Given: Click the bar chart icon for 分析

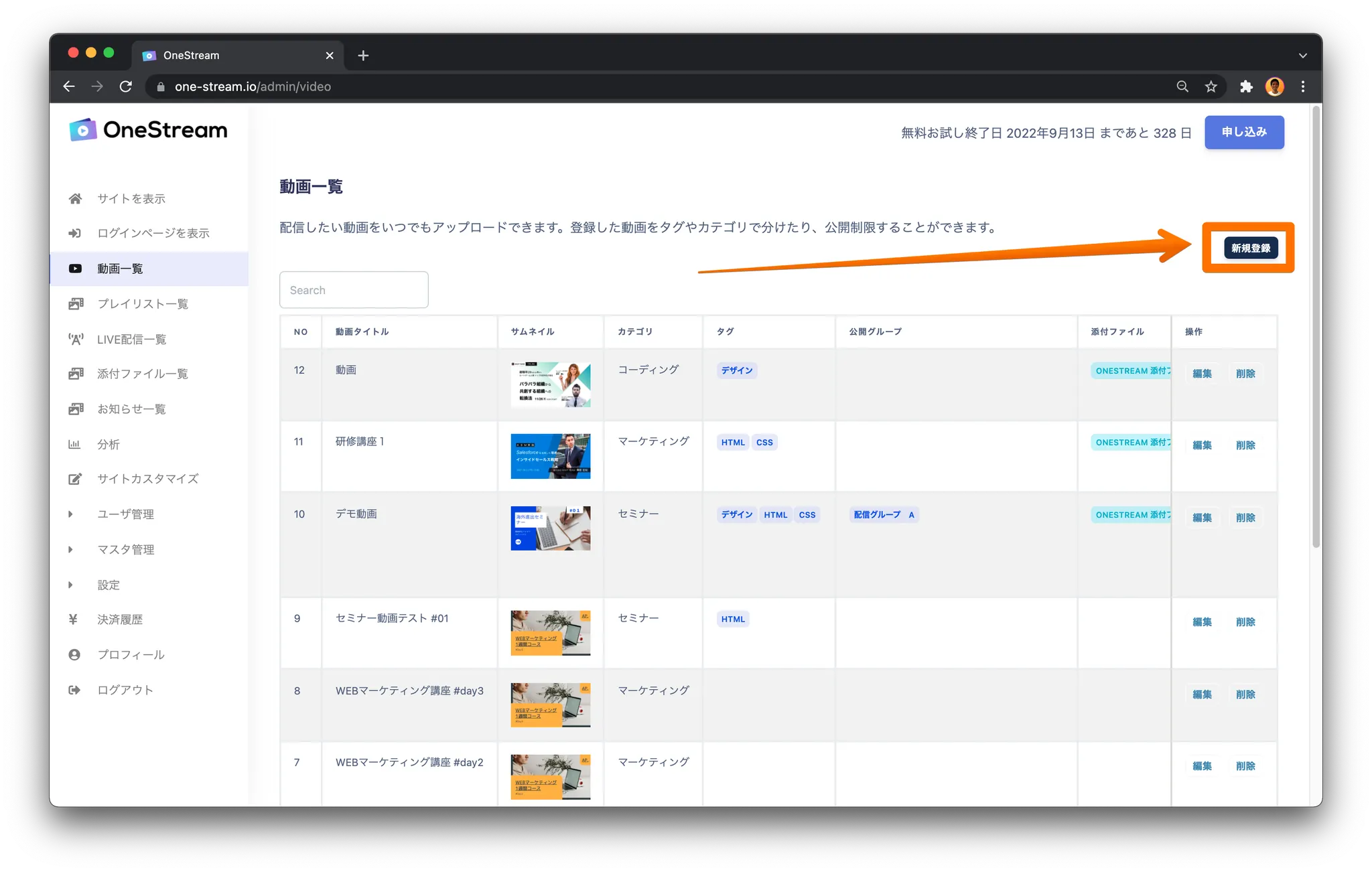Looking at the screenshot, I should [x=74, y=444].
